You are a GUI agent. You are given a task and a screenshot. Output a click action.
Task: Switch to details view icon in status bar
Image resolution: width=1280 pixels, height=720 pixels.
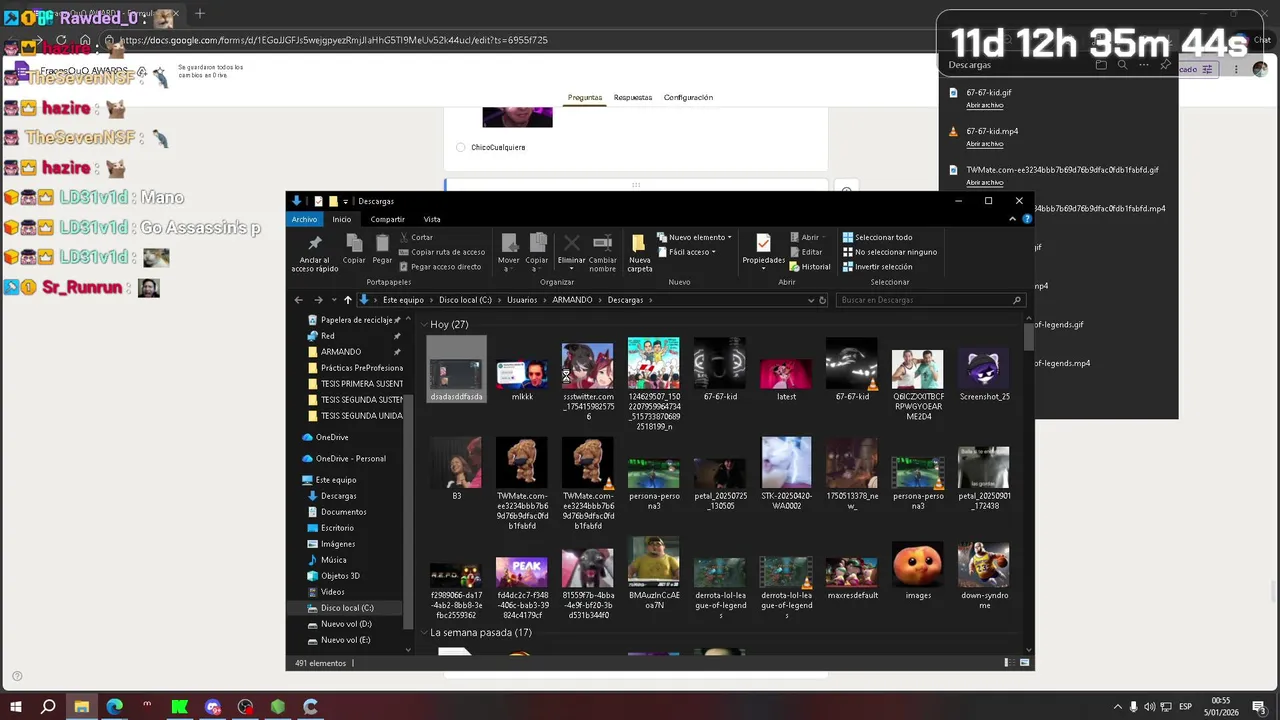pos(1008,663)
